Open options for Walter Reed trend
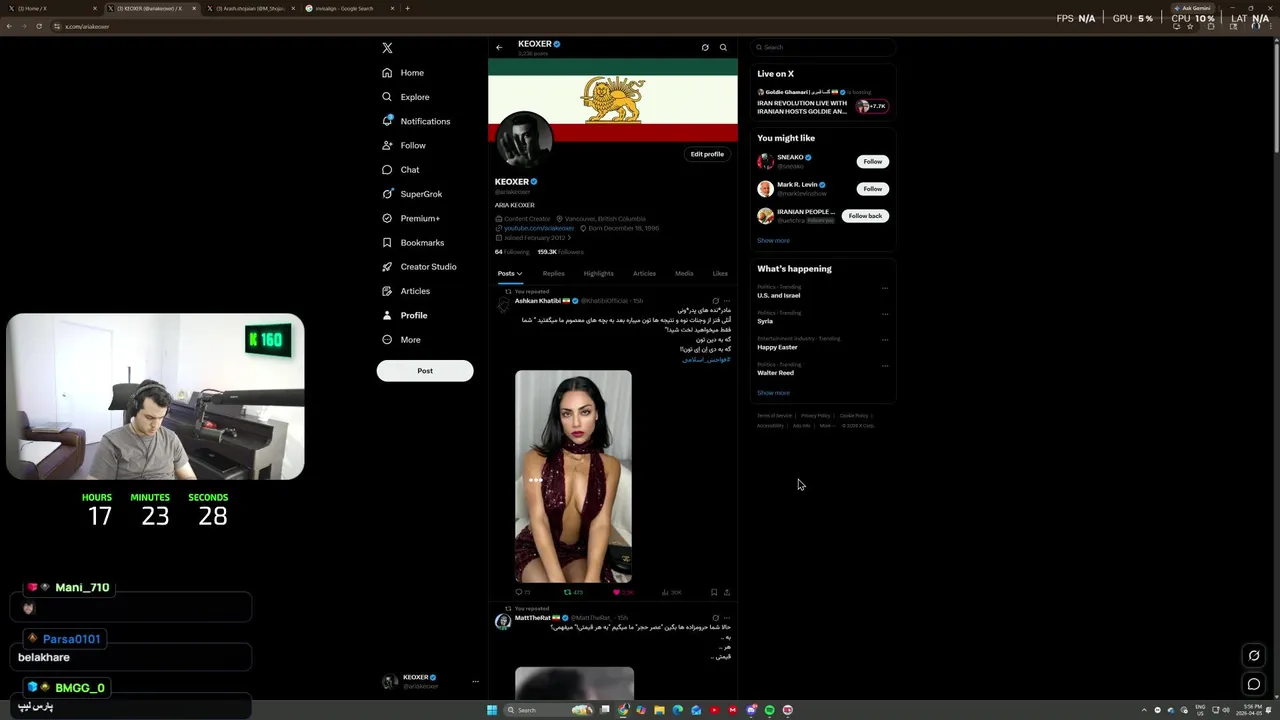1280x720 pixels. pyautogui.click(x=884, y=366)
